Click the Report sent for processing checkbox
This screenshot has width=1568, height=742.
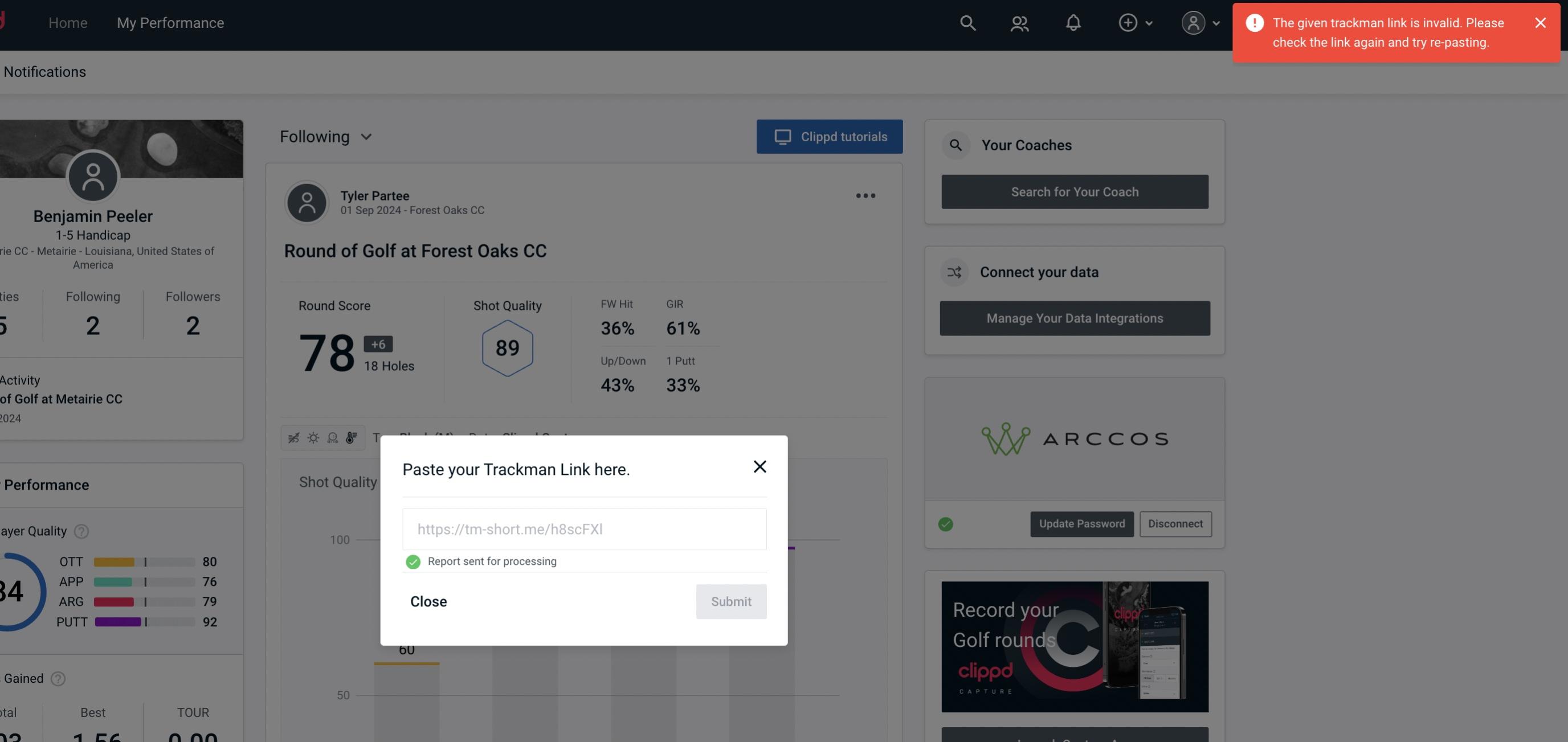click(412, 561)
